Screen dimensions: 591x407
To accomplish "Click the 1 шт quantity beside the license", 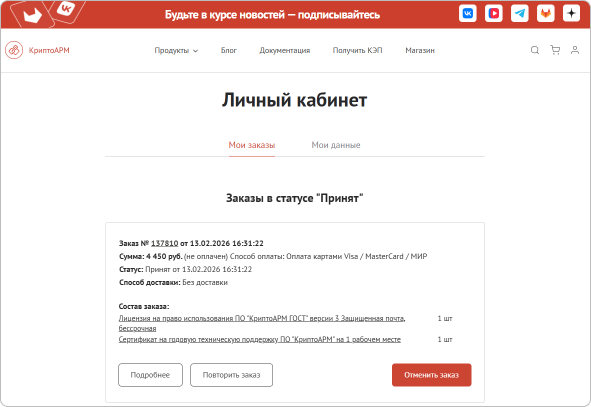I will (x=445, y=318).
